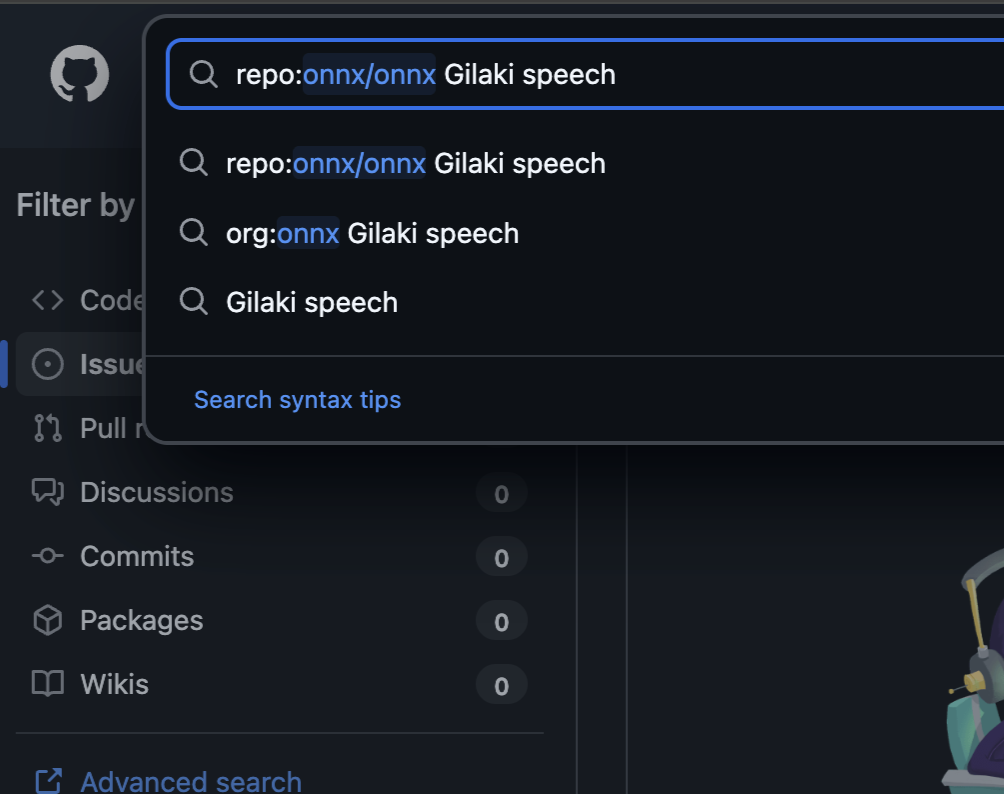This screenshot has height=794, width=1004.
Task: Pick the plain 'Gilaki speech' suggestion
Action: (312, 302)
